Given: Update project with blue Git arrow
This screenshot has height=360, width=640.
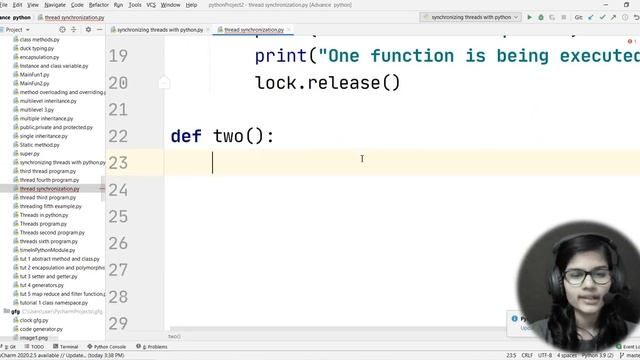Looking at the screenshot, I should coord(591,17).
